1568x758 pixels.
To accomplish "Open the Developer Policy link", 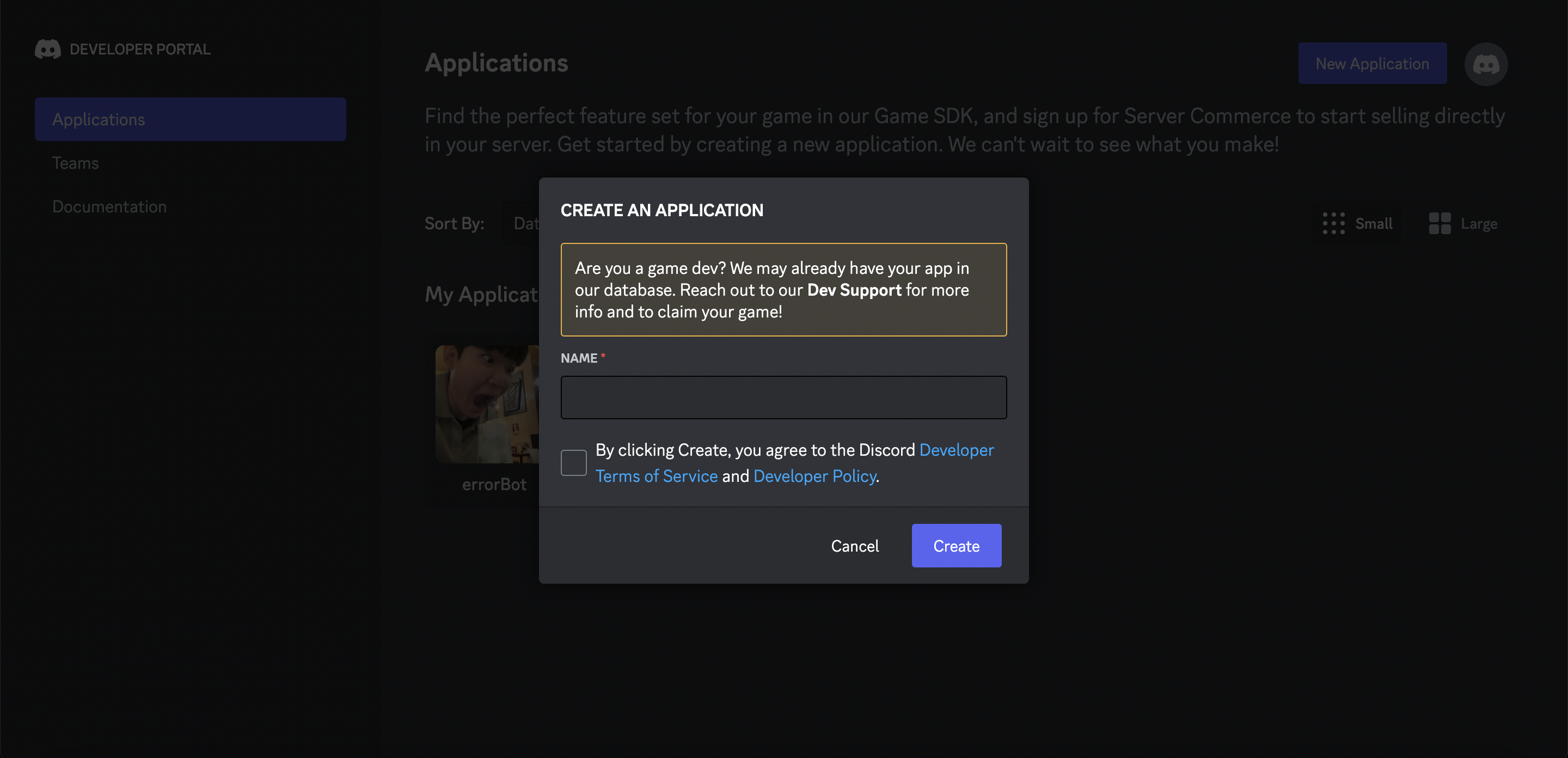I will [814, 476].
